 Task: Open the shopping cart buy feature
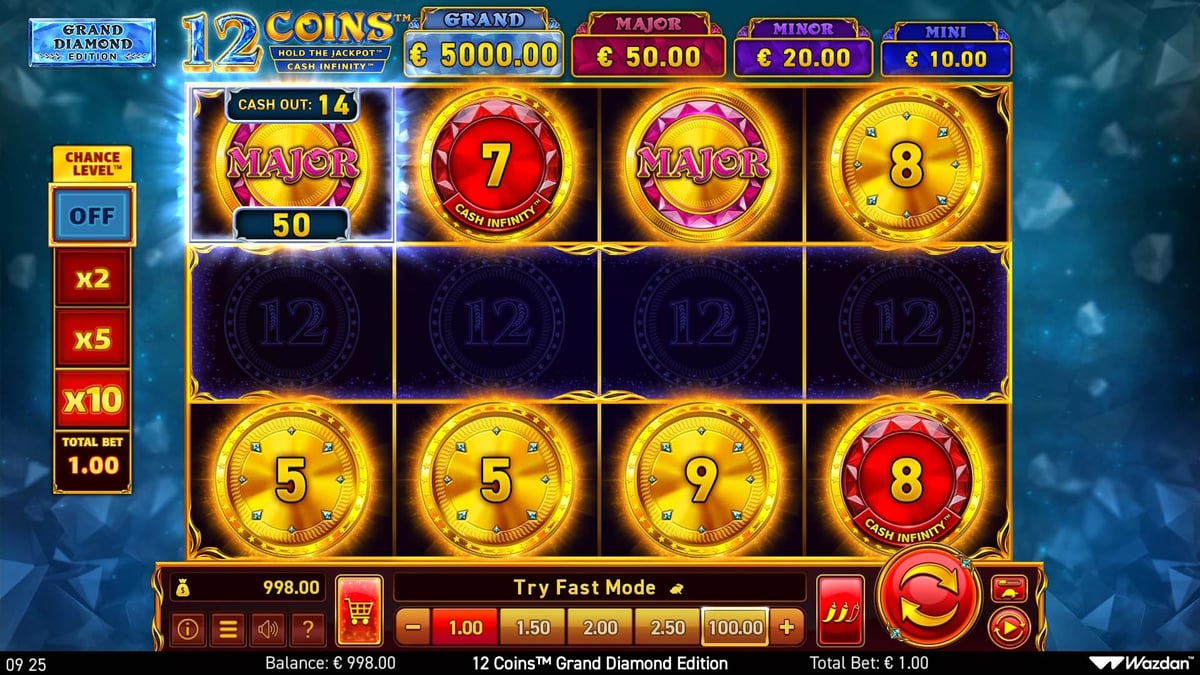(x=359, y=610)
